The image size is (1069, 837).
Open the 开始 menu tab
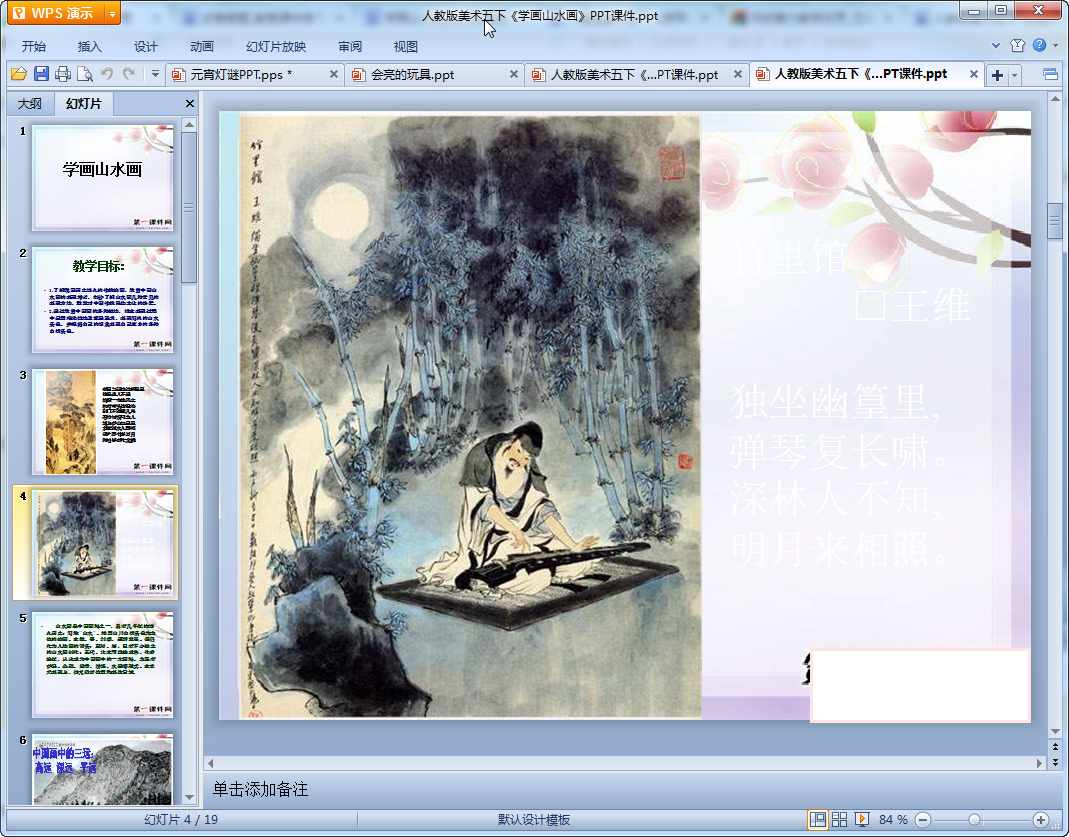pyautogui.click(x=33, y=46)
